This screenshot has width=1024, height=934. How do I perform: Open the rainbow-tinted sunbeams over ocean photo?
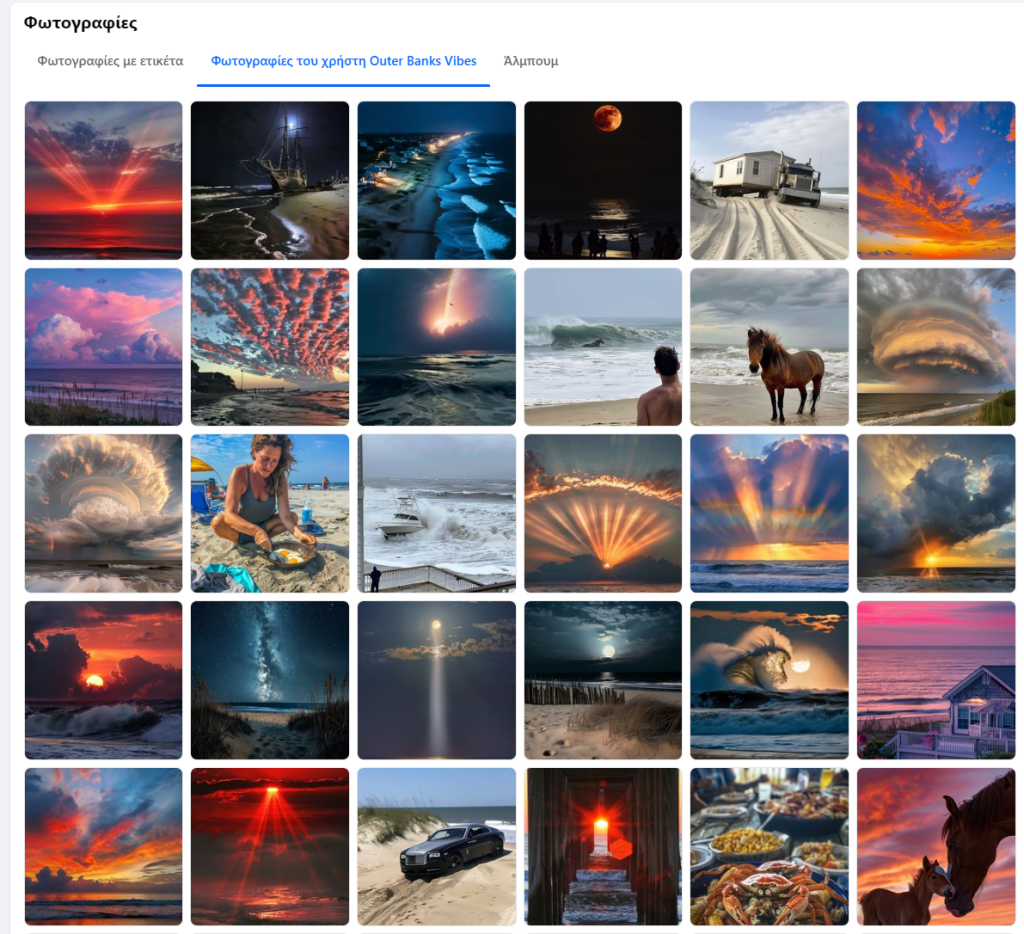click(769, 513)
